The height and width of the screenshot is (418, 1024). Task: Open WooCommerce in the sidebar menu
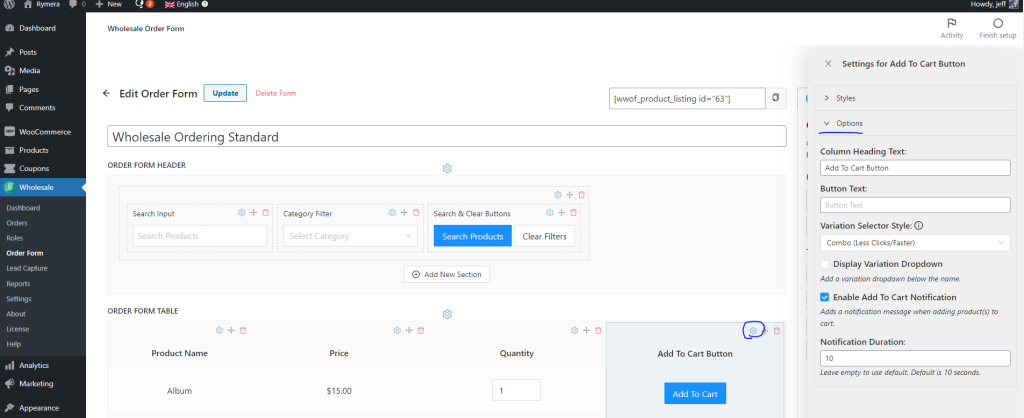(x=45, y=132)
